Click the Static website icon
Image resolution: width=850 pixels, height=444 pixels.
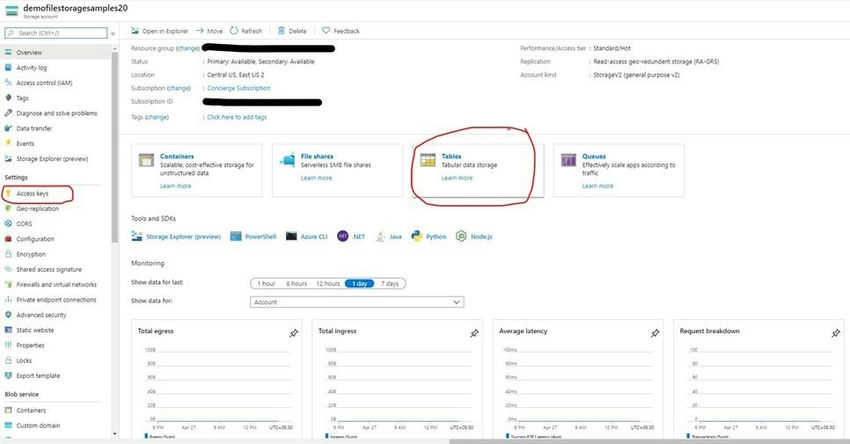tap(8, 330)
